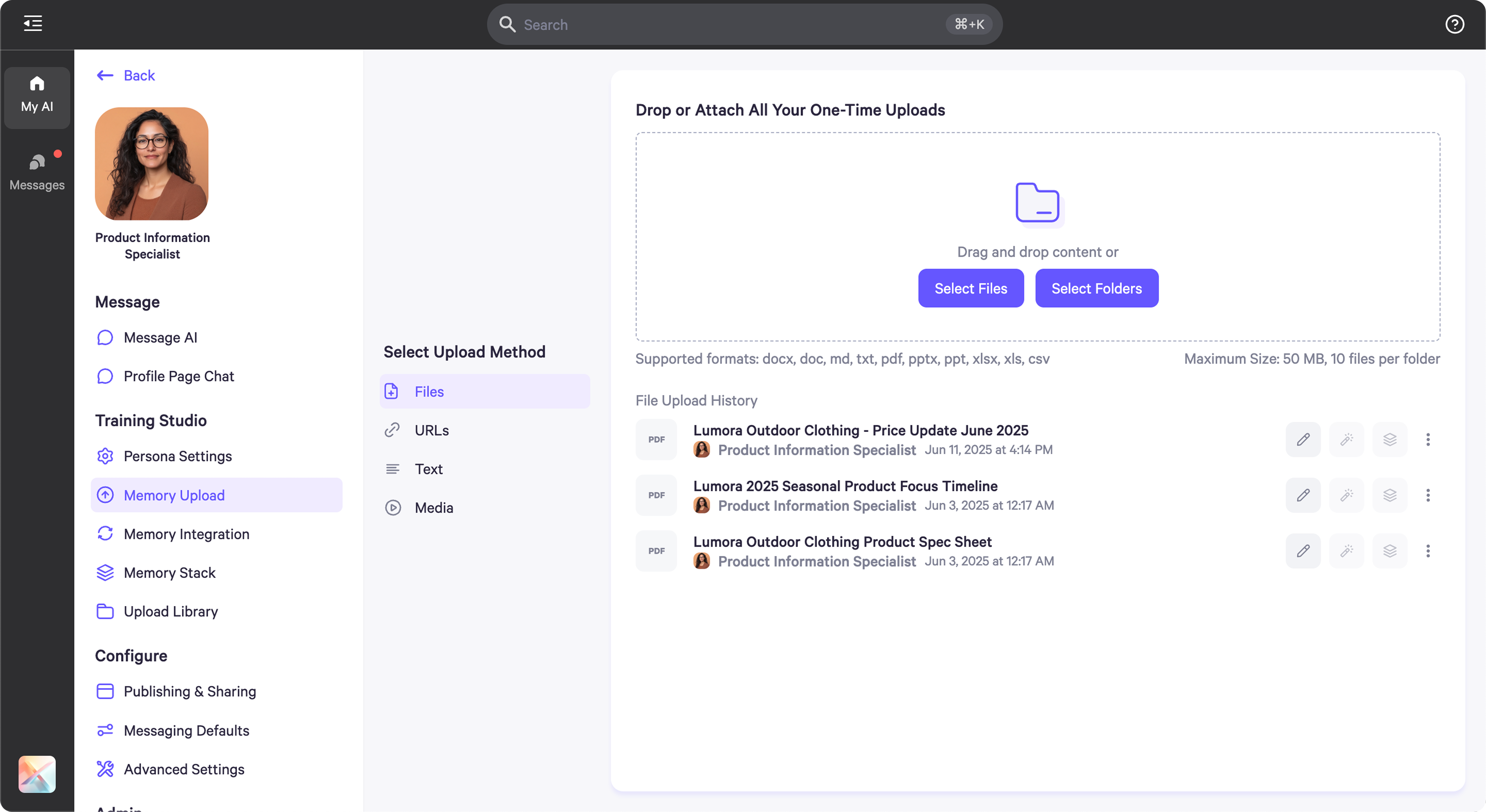This screenshot has height=812, width=1486.
Task: Click stack layers icon for Seasonal Product Focus Timeline
Action: pos(1389,495)
